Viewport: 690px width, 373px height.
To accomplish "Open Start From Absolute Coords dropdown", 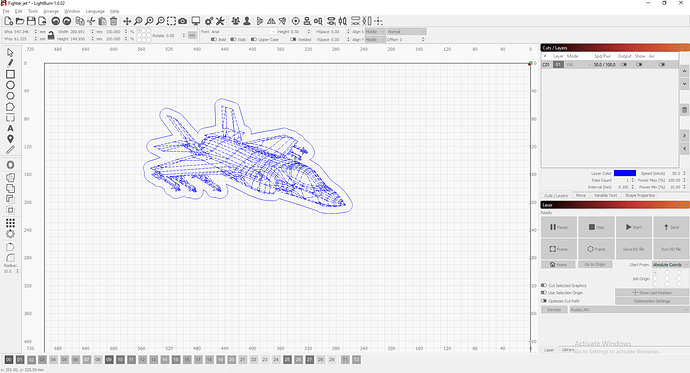I will click(x=670, y=265).
